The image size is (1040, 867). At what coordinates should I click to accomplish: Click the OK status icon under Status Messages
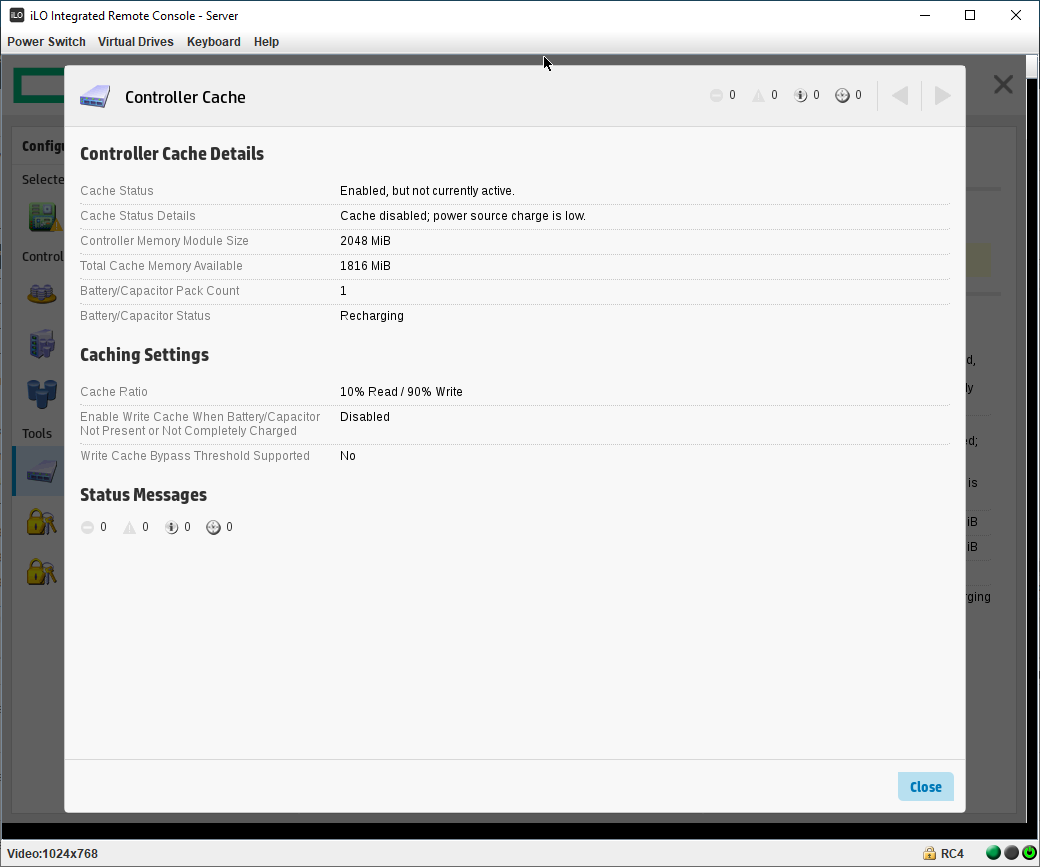pos(213,527)
